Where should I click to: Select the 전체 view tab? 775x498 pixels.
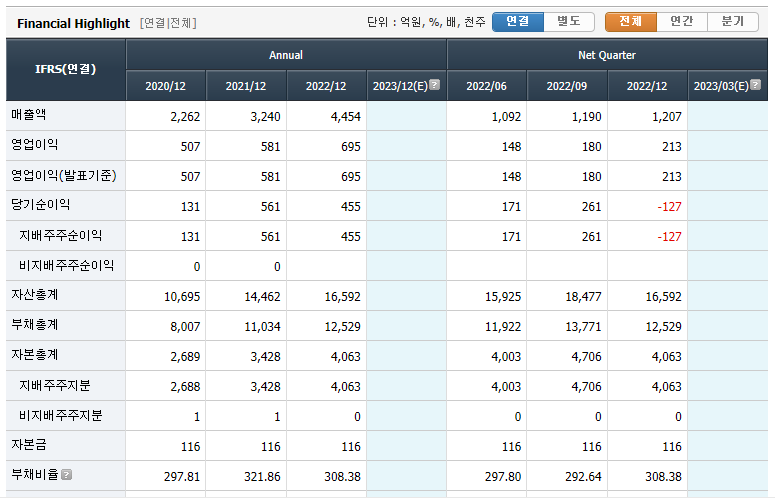click(631, 21)
